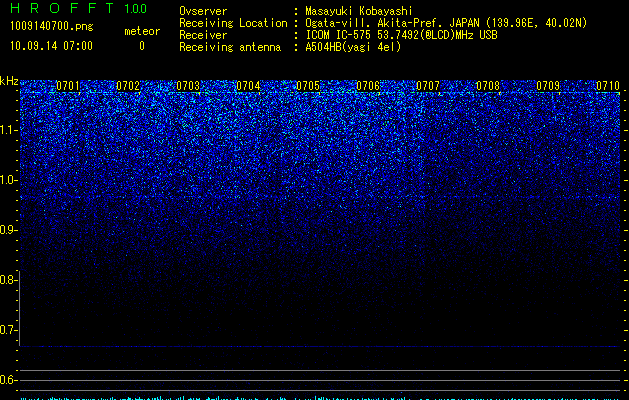629x400 pixels.
Task: Click the Ovserver label
Action: click(203, 11)
